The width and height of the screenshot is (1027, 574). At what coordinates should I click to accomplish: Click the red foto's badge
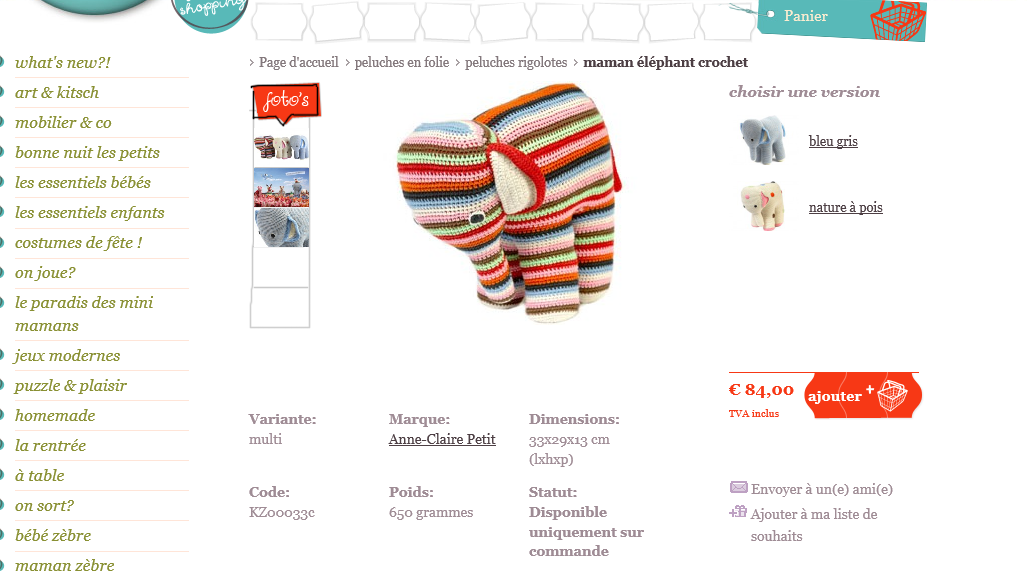tap(286, 102)
